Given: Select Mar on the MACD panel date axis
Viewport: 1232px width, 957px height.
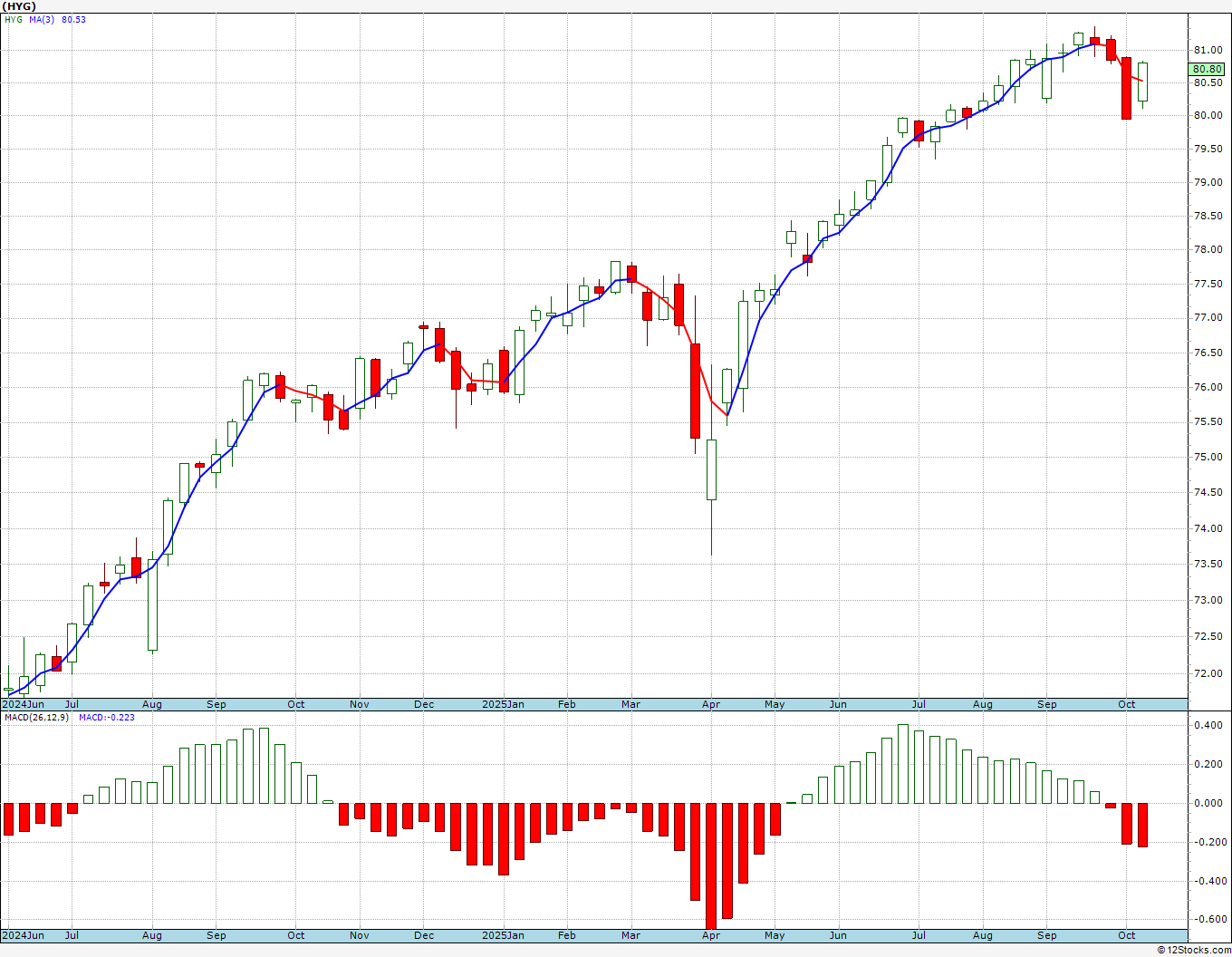Looking at the screenshot, I should tap(630, 935).
